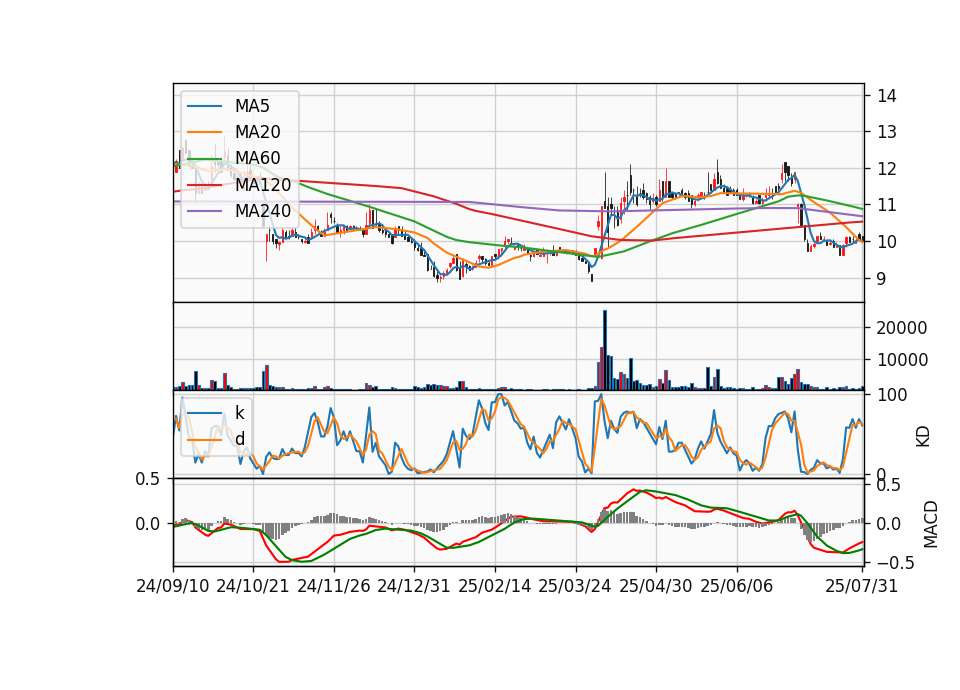Click the purple MA240 legend line sample
The width and height of the screenshot is (960, 690).
204,211
